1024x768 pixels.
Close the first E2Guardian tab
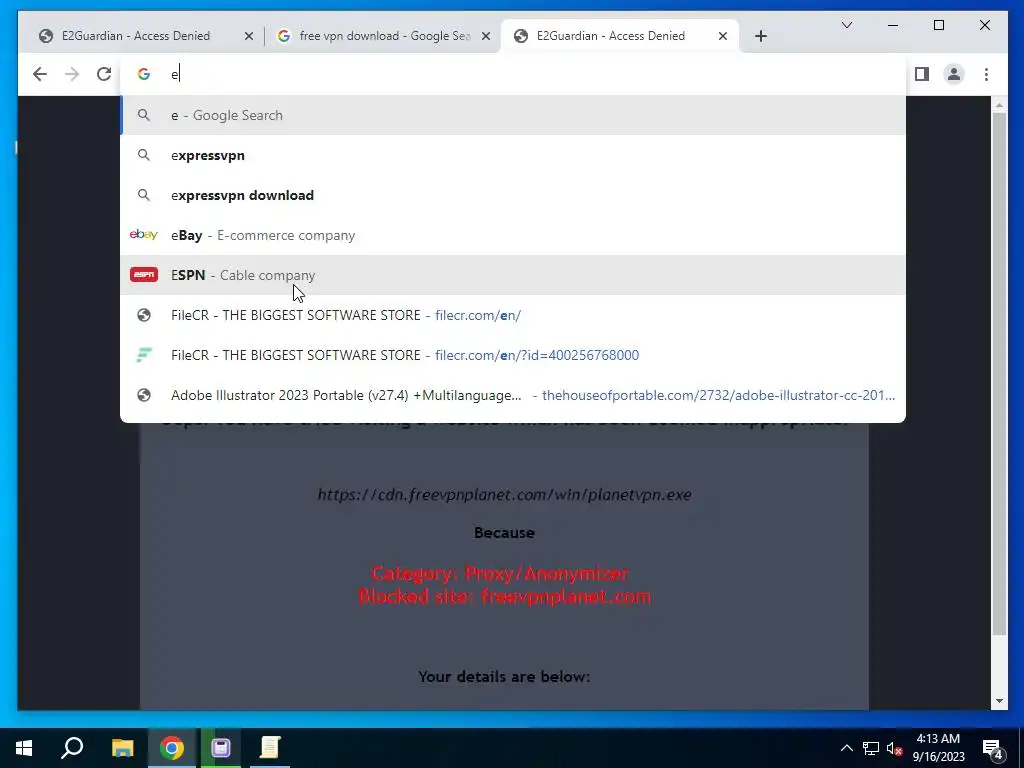(x=248, y=37)
